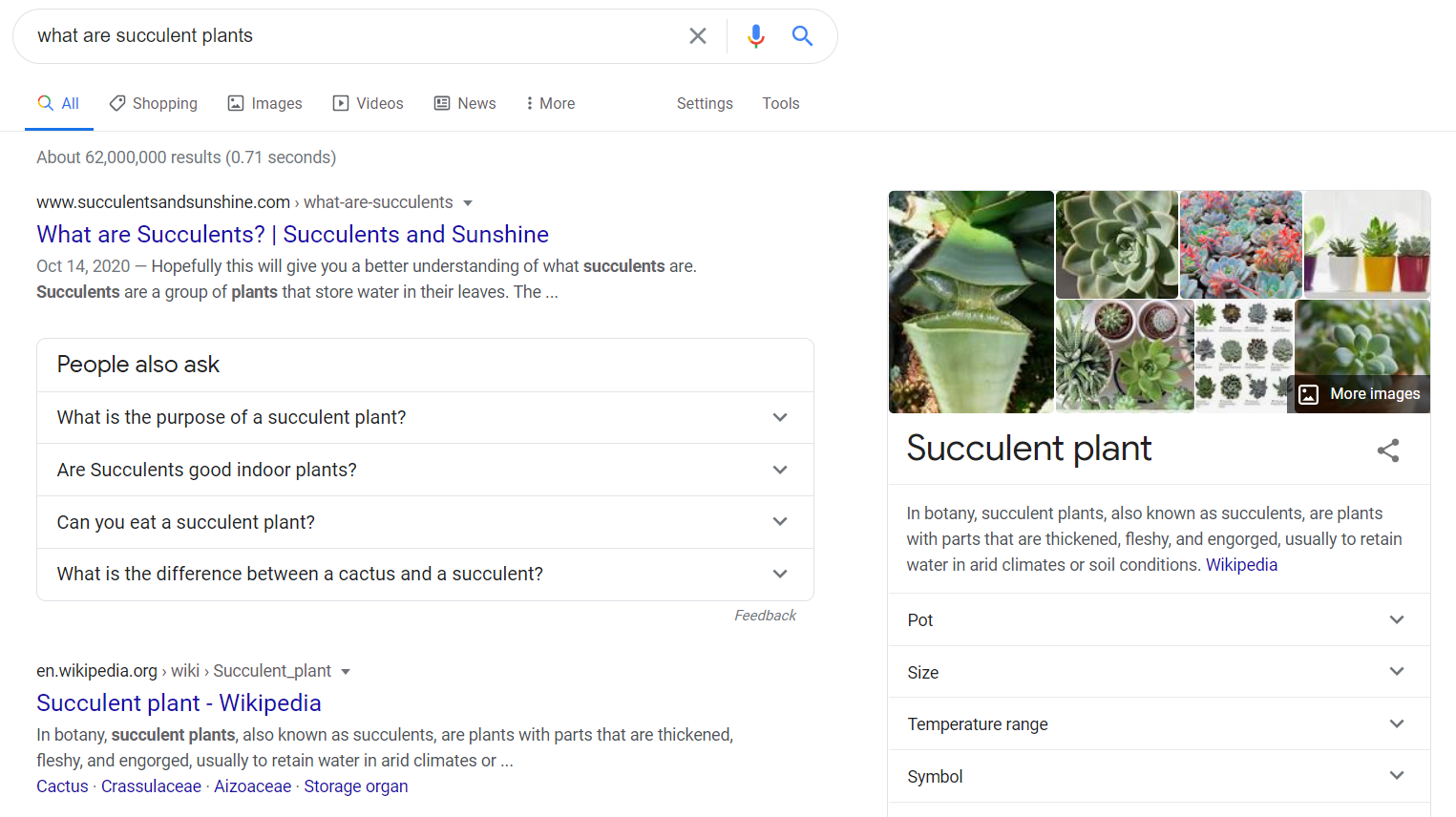
Task: Open the More images overlay button
Action: [1361, 394]
